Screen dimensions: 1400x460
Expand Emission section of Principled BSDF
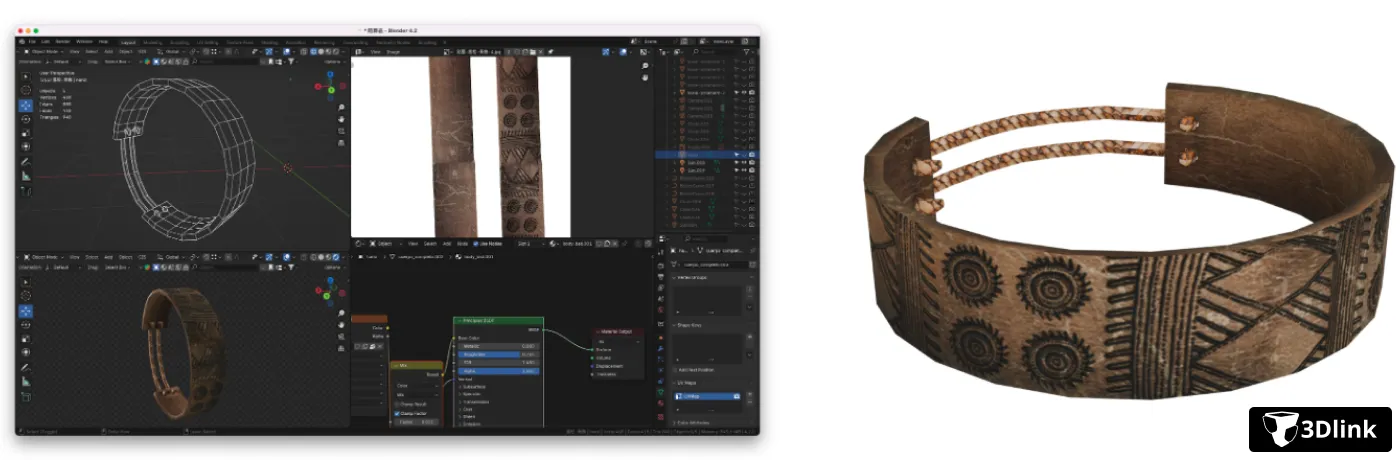470,424
